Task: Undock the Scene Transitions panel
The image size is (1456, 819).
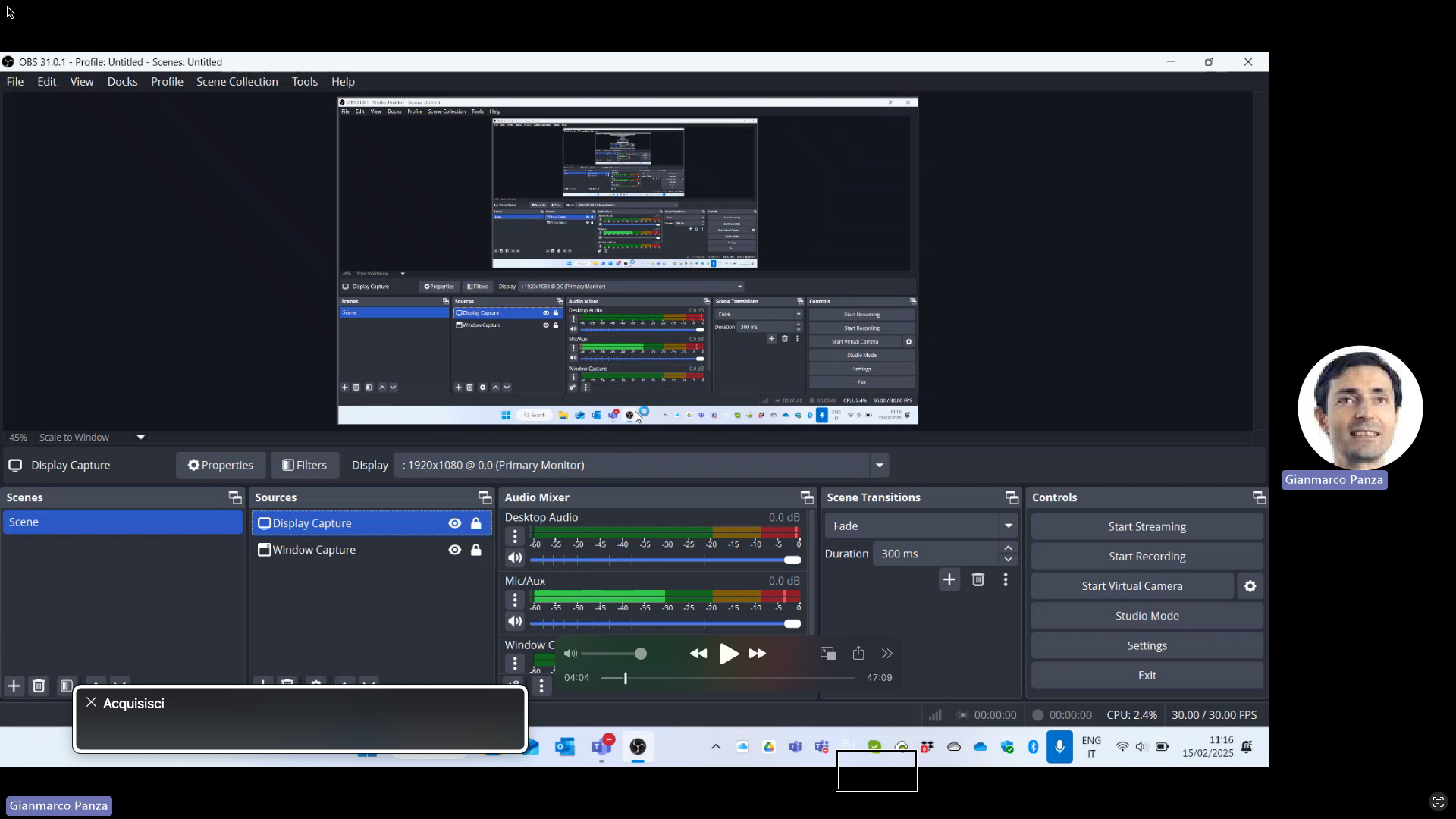Action: [x=1012, y=497]
